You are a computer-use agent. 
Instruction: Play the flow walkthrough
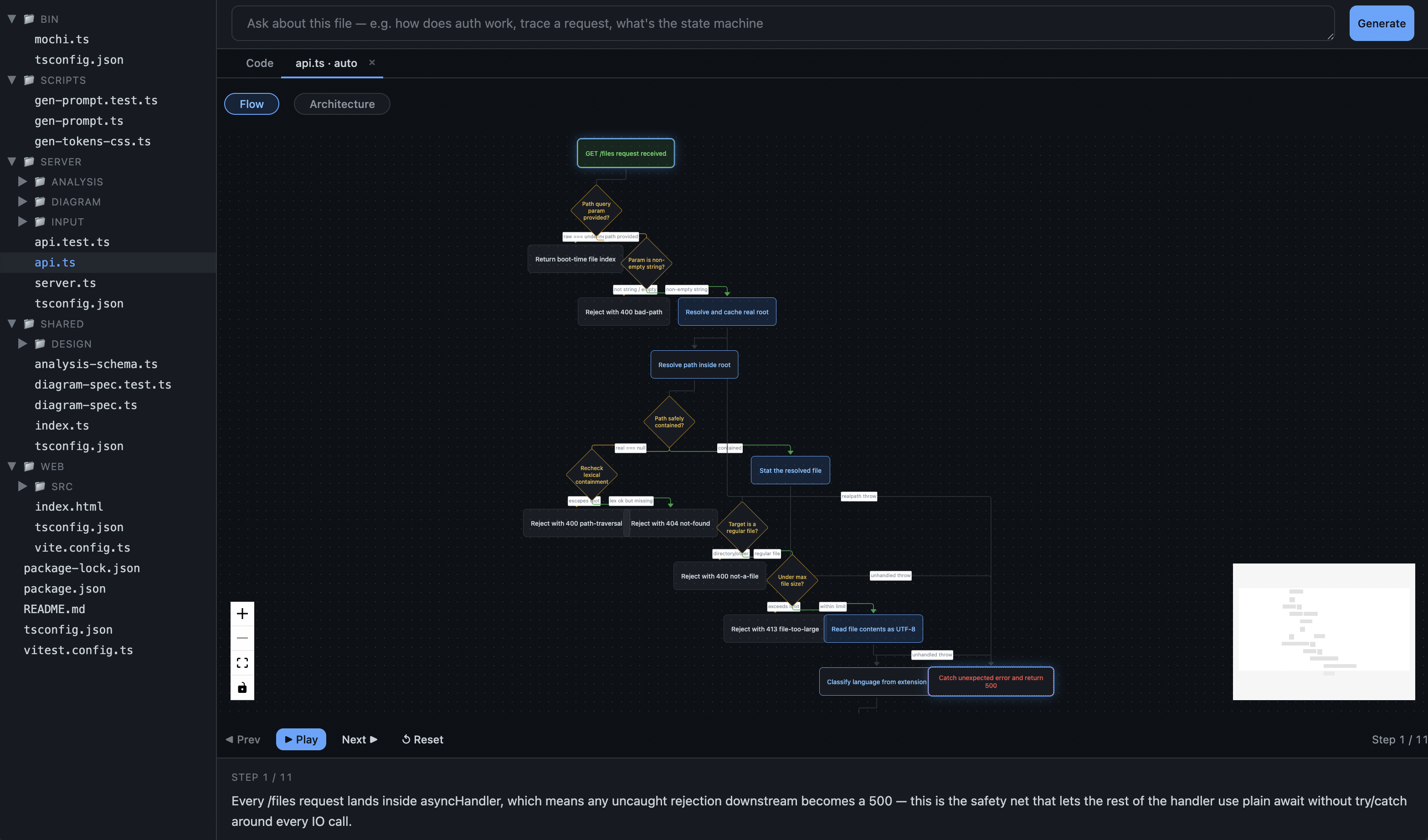(301, 740)
